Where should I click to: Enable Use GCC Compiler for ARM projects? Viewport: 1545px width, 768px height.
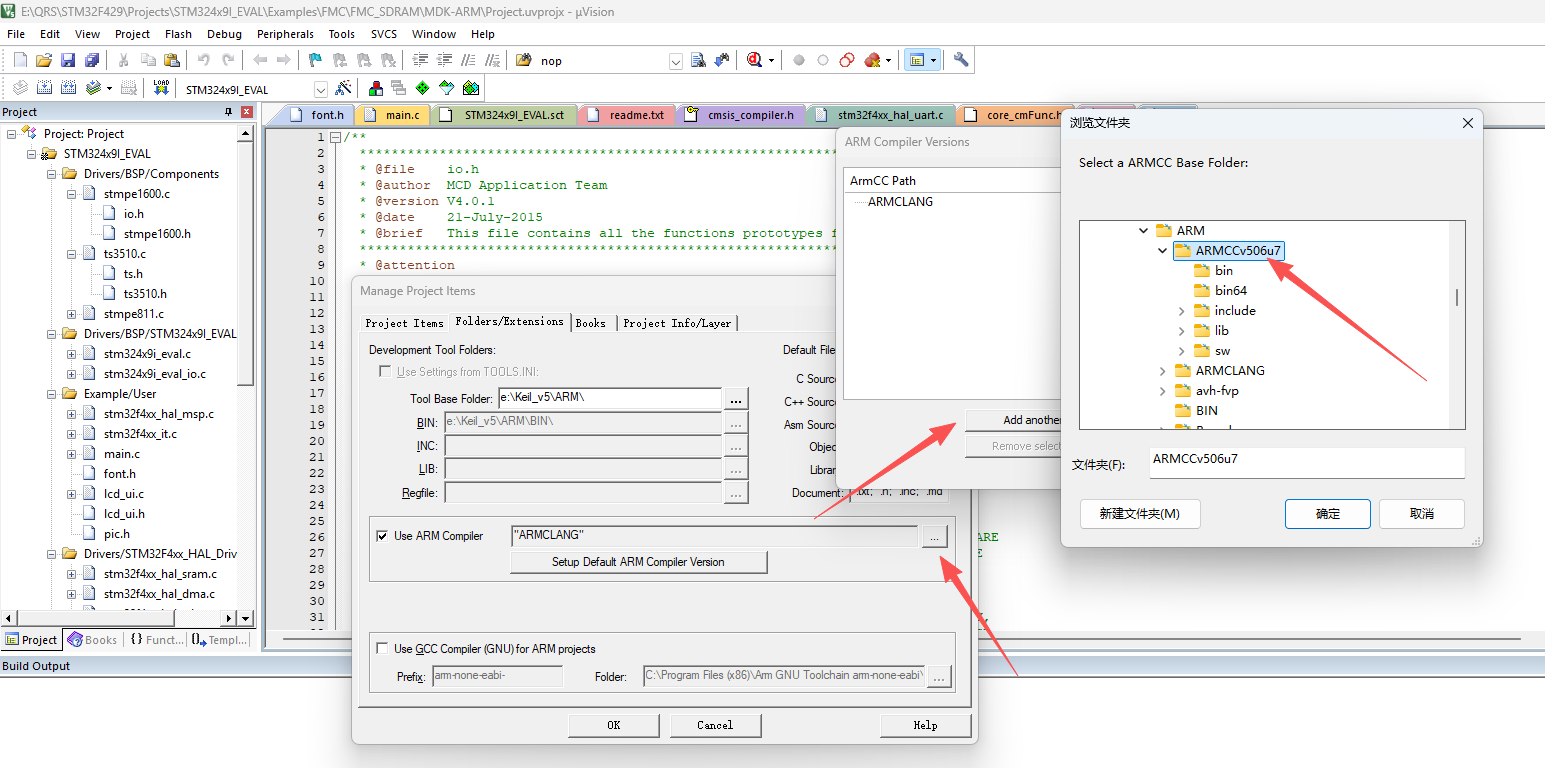[381, 649]
